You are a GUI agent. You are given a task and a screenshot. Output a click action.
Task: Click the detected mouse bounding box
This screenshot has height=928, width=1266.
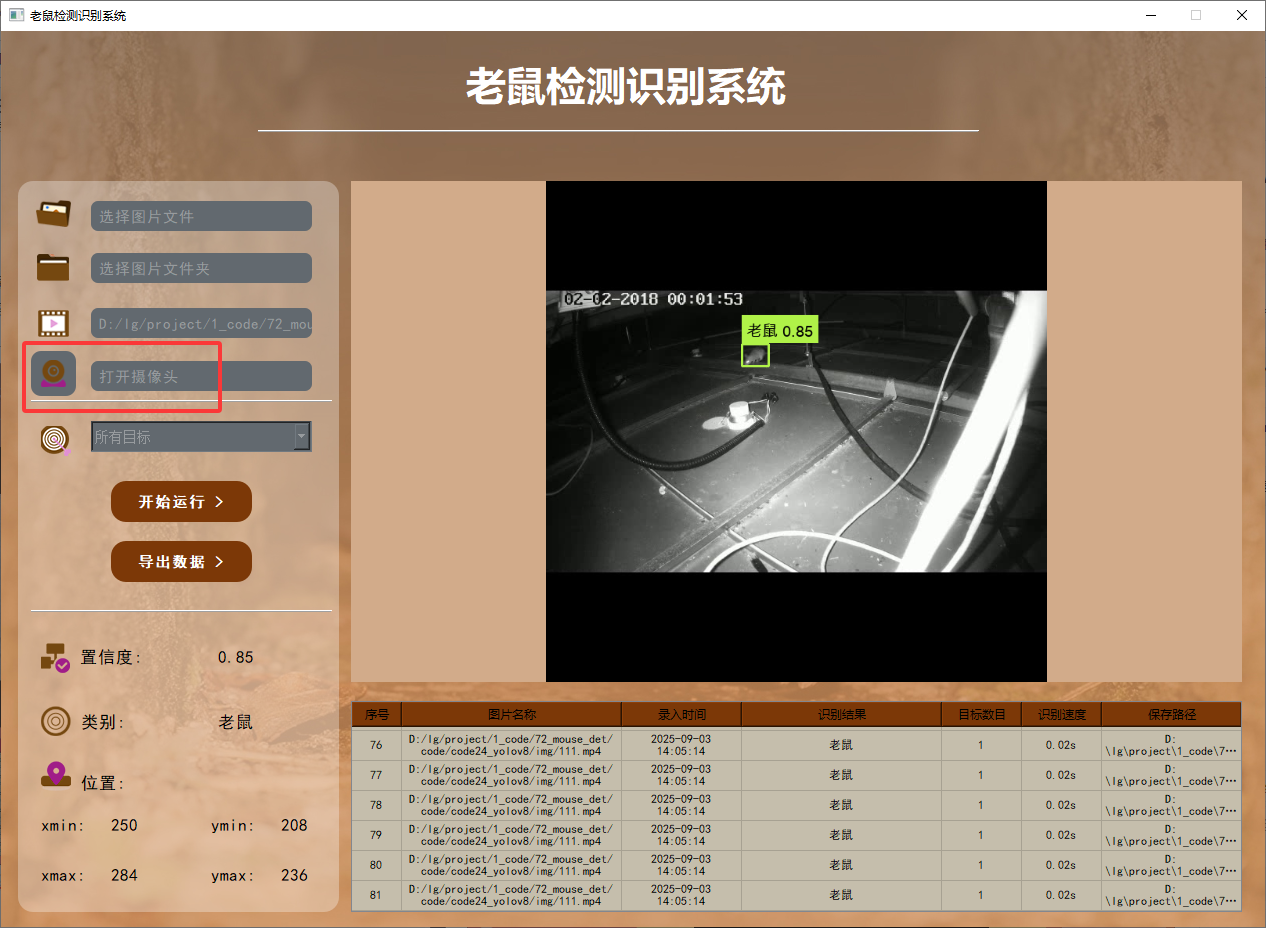pyautogui.click(x=755, y=355)
